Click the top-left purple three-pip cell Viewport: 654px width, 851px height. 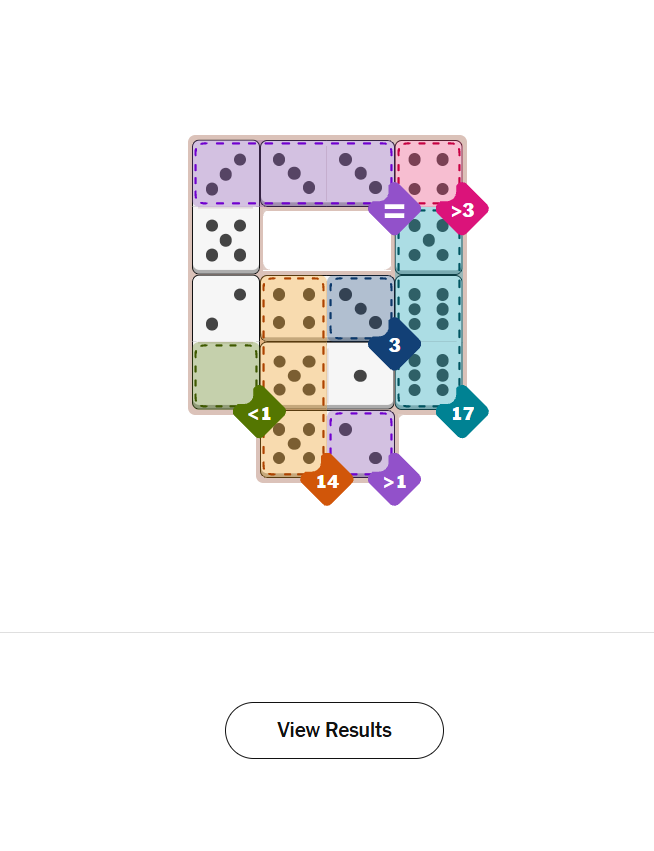pos(226,173)
